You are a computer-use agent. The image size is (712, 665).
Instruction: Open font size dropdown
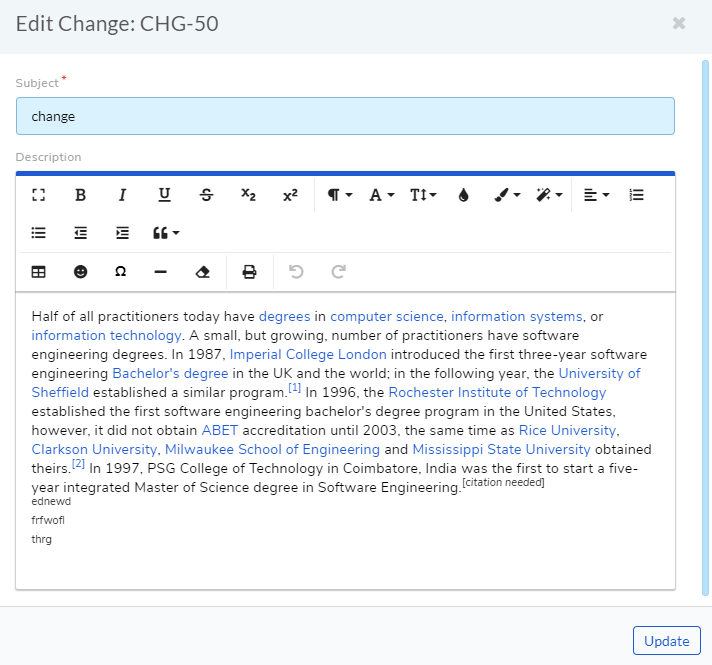click(x=423, y=195)
